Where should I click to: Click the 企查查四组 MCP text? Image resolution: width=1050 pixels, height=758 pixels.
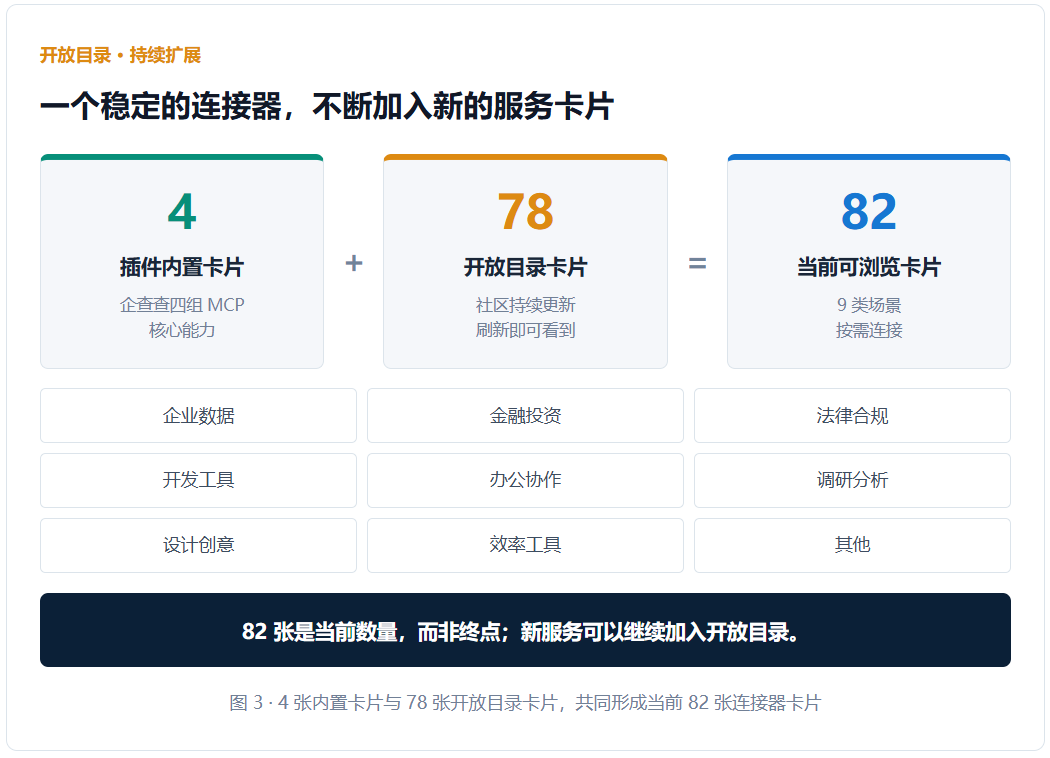click(x=182, y=305)
